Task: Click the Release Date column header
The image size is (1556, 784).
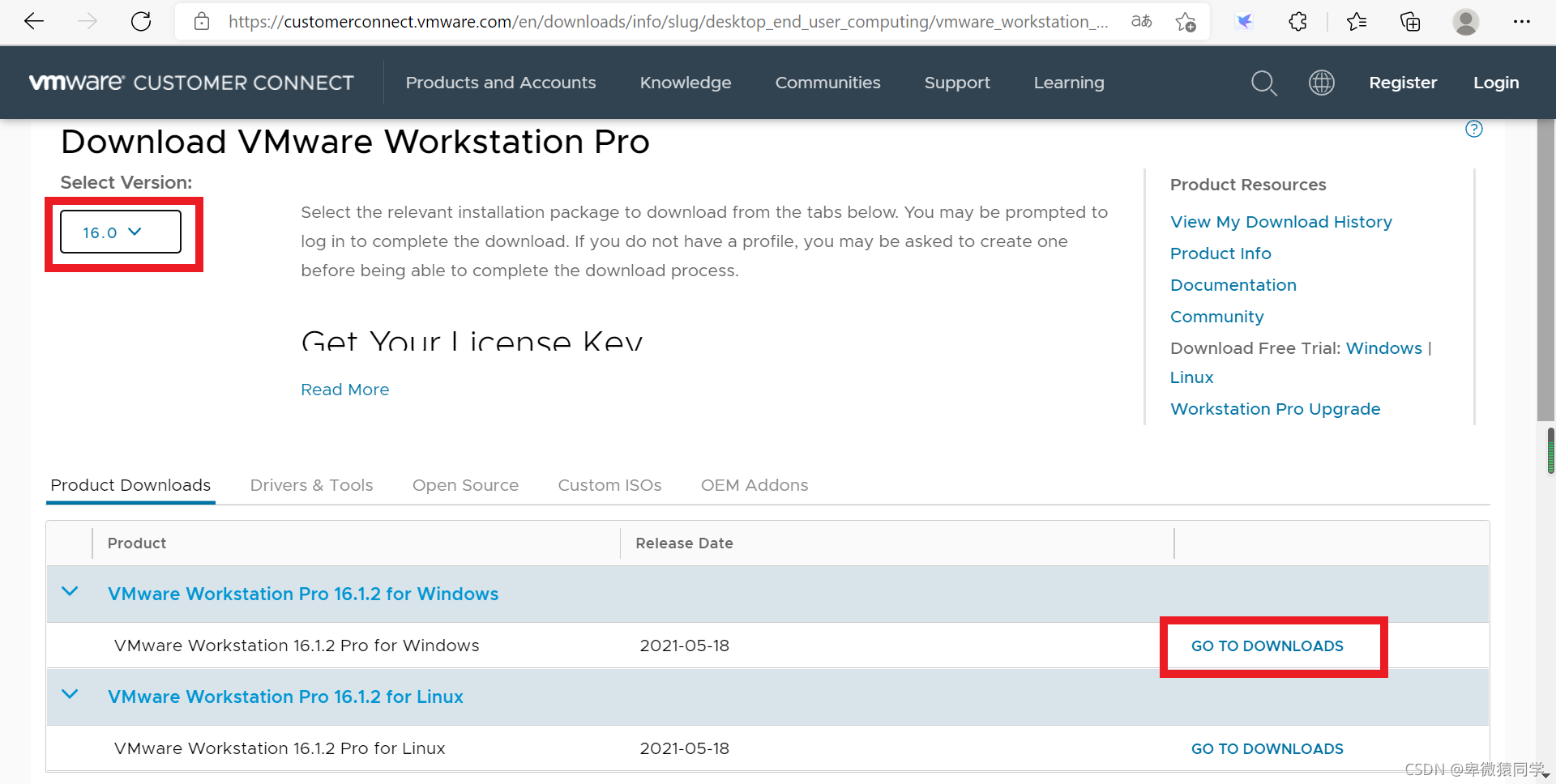Action: [x=684, y=543]
